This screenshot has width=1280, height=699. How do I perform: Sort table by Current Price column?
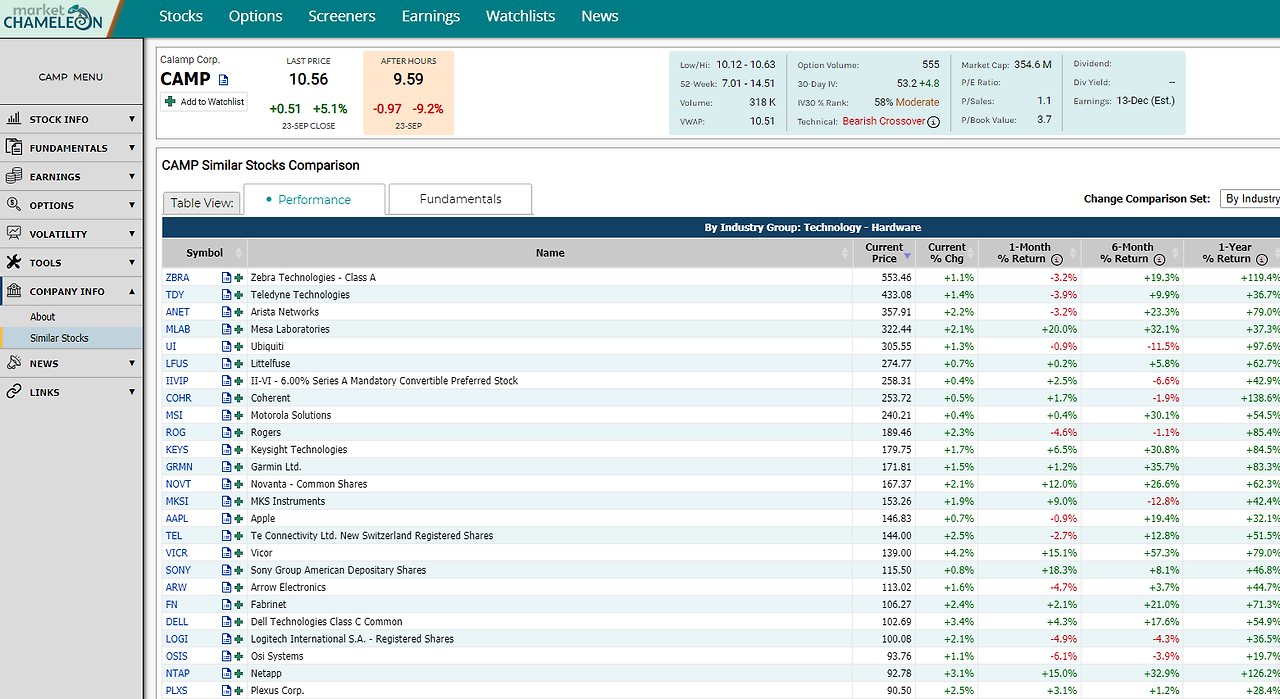point(883,253)
